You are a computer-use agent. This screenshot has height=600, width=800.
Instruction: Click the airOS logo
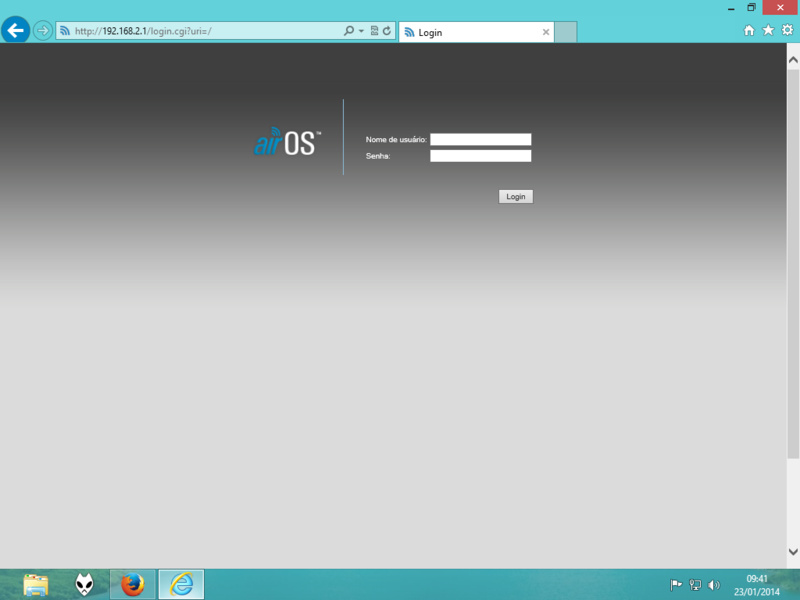(x=287, y=141)
